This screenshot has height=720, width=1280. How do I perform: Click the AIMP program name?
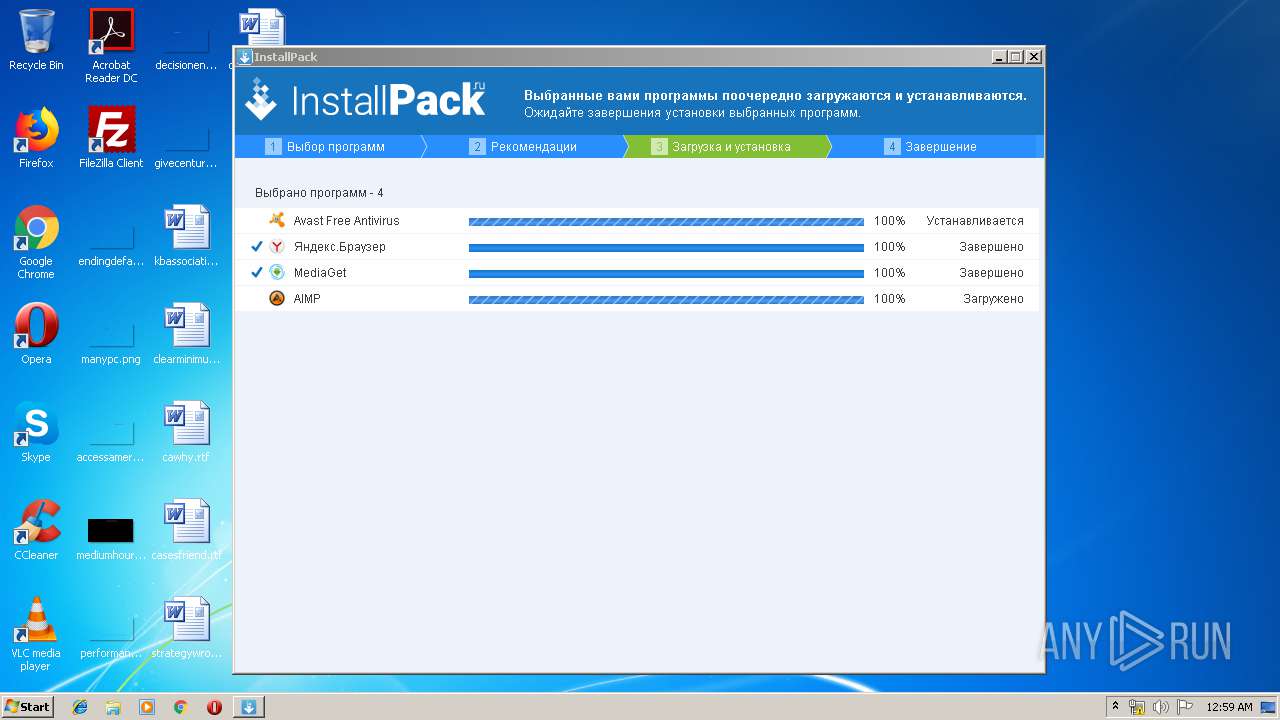tap(307, 299)
